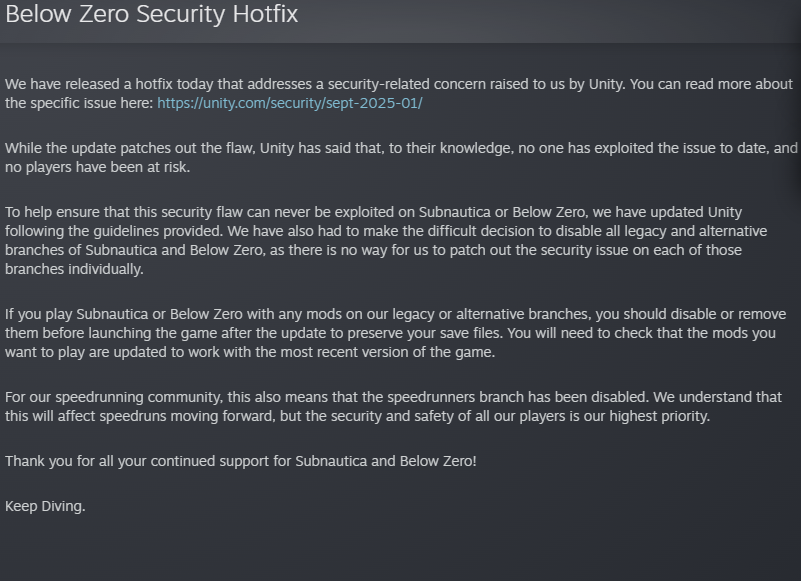Screen dimensions: 801x581
Task: Click the "Thank you for all your continued support" line
Action: click(240, 460)
